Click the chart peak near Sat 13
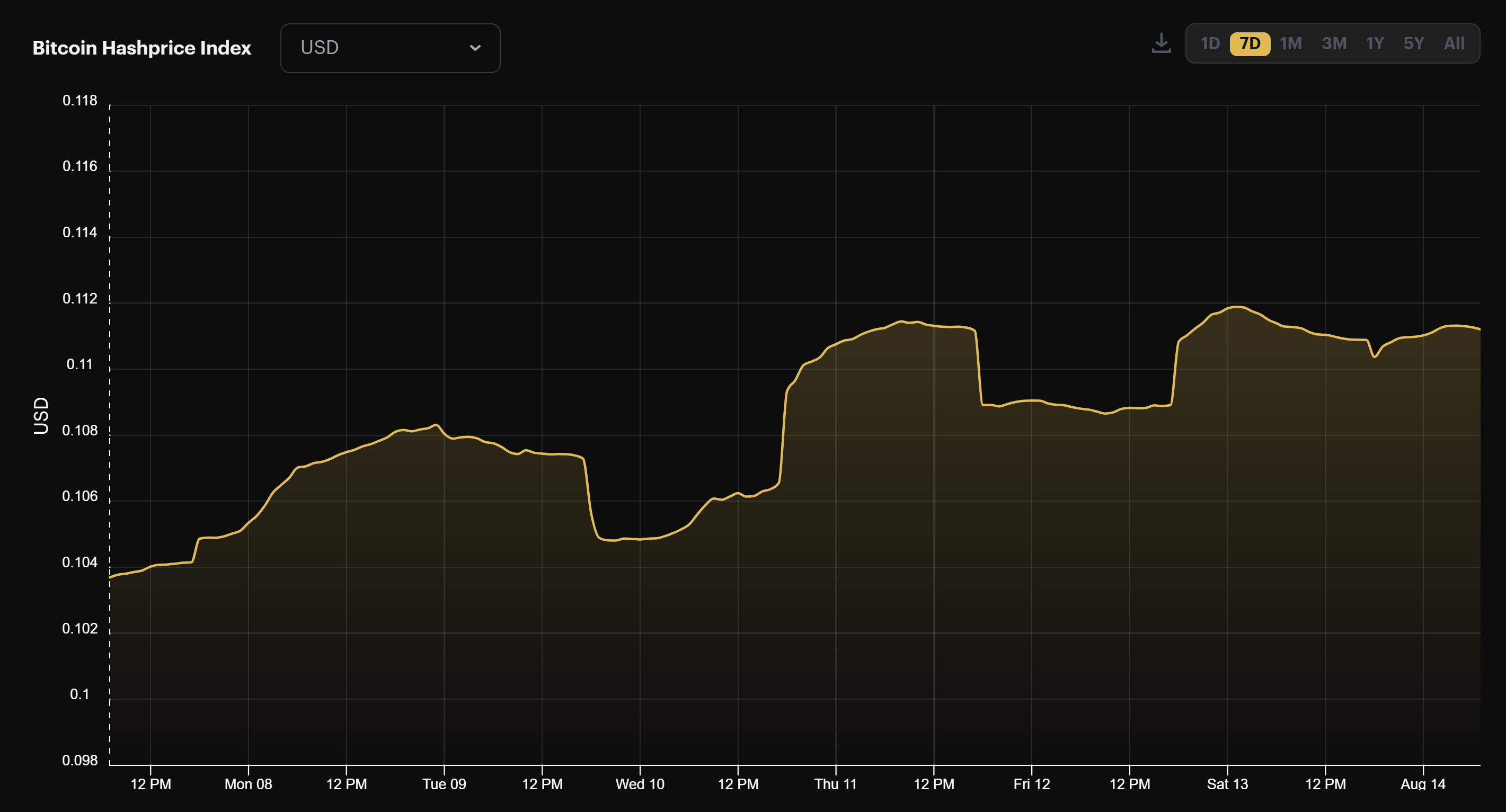 [x=1237, y=307]
